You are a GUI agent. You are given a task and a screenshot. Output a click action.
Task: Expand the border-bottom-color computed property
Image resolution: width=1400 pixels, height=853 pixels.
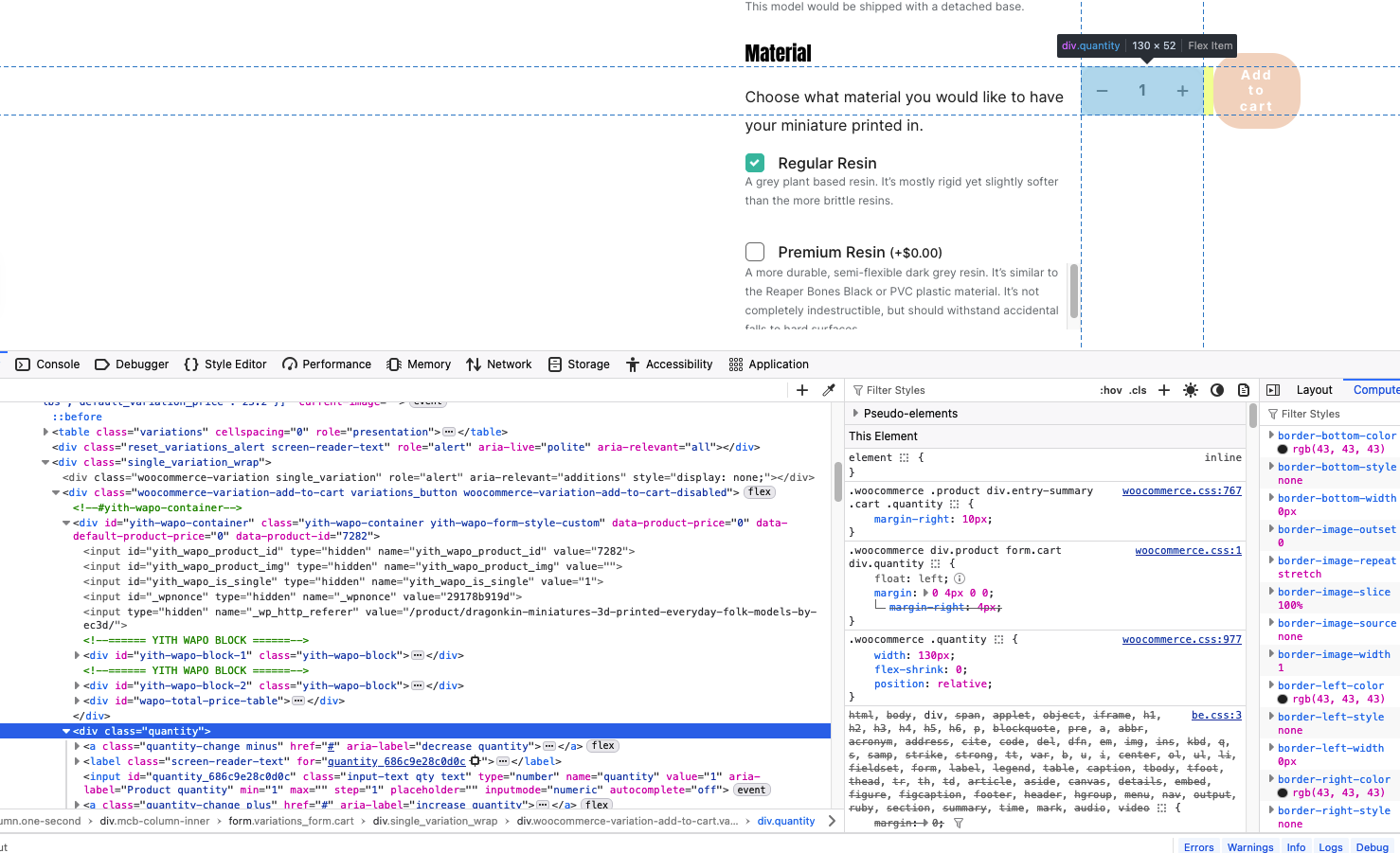point(1271,435)
